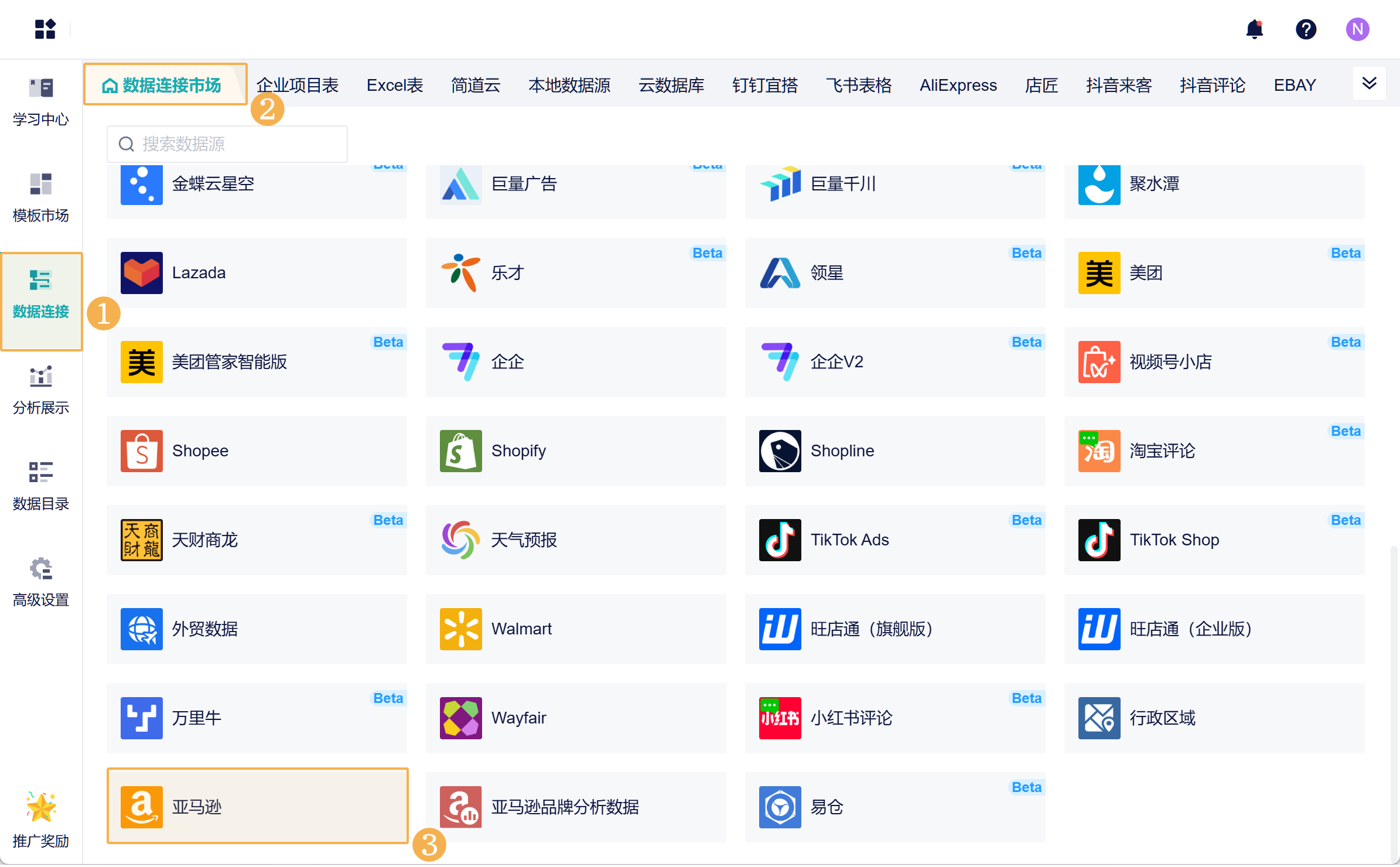Click the 领星 logo icon
1400x867 pixels.
tap(780, 273)
